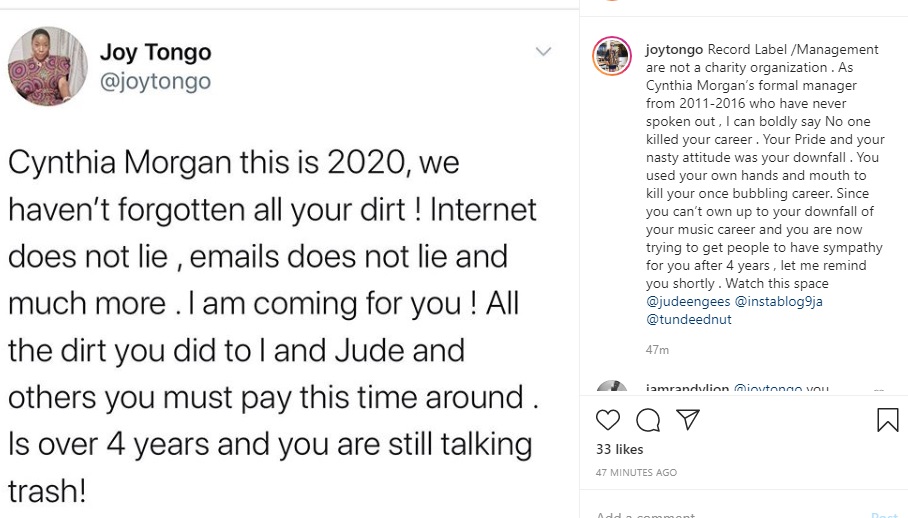Open the joytongo username in the caption
Image resolution: width=908 pixels, height=518 pixels.
pyautogui.click(x=675, y=50)
